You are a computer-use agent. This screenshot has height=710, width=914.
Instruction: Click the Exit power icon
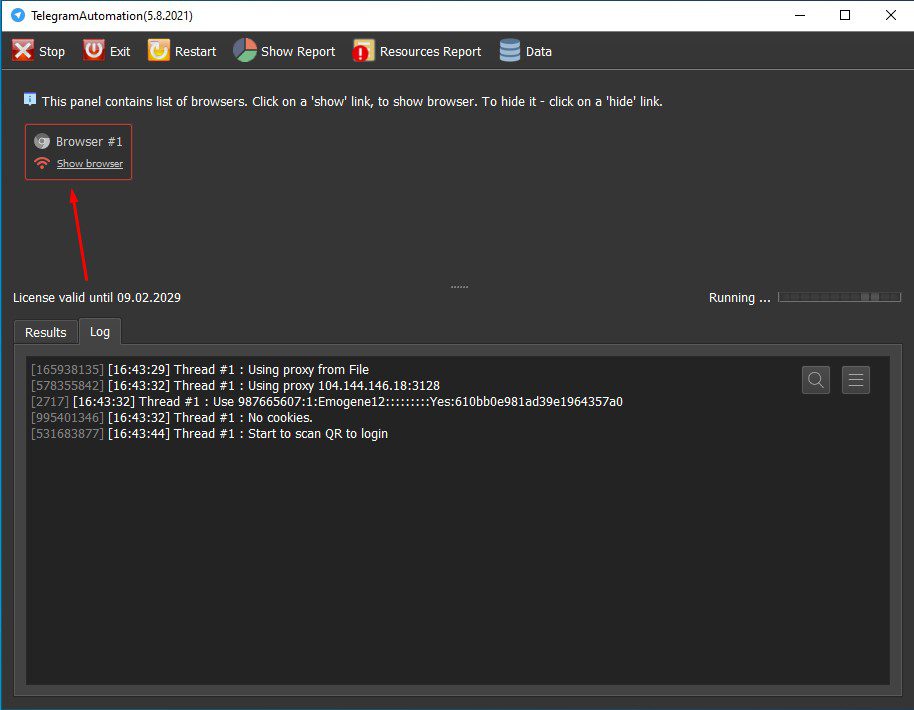93,51
